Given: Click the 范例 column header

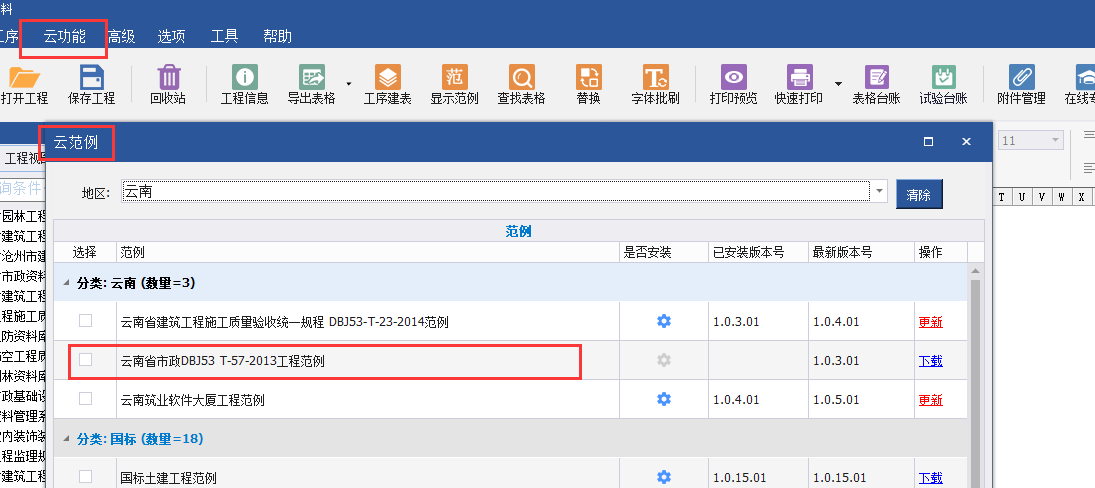Looking at the screenshot, I should [x=367, y=252].
